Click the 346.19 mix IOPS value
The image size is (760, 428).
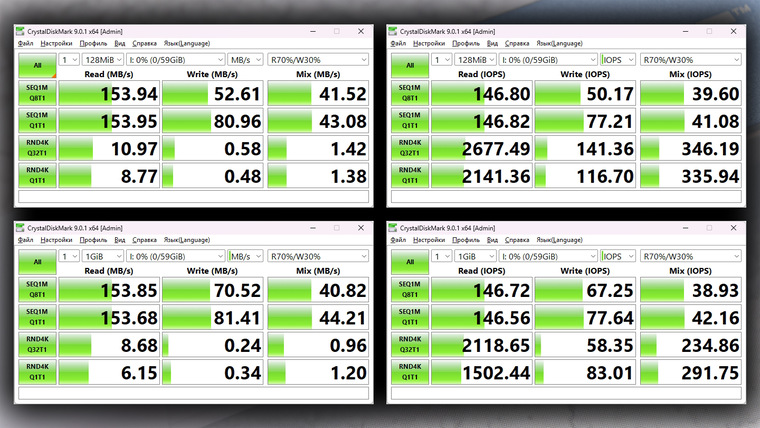[691, 148]
